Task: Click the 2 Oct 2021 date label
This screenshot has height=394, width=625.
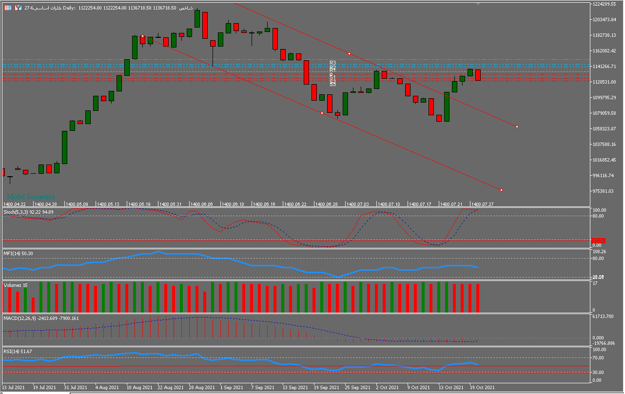Action: (x=387, y=387)
